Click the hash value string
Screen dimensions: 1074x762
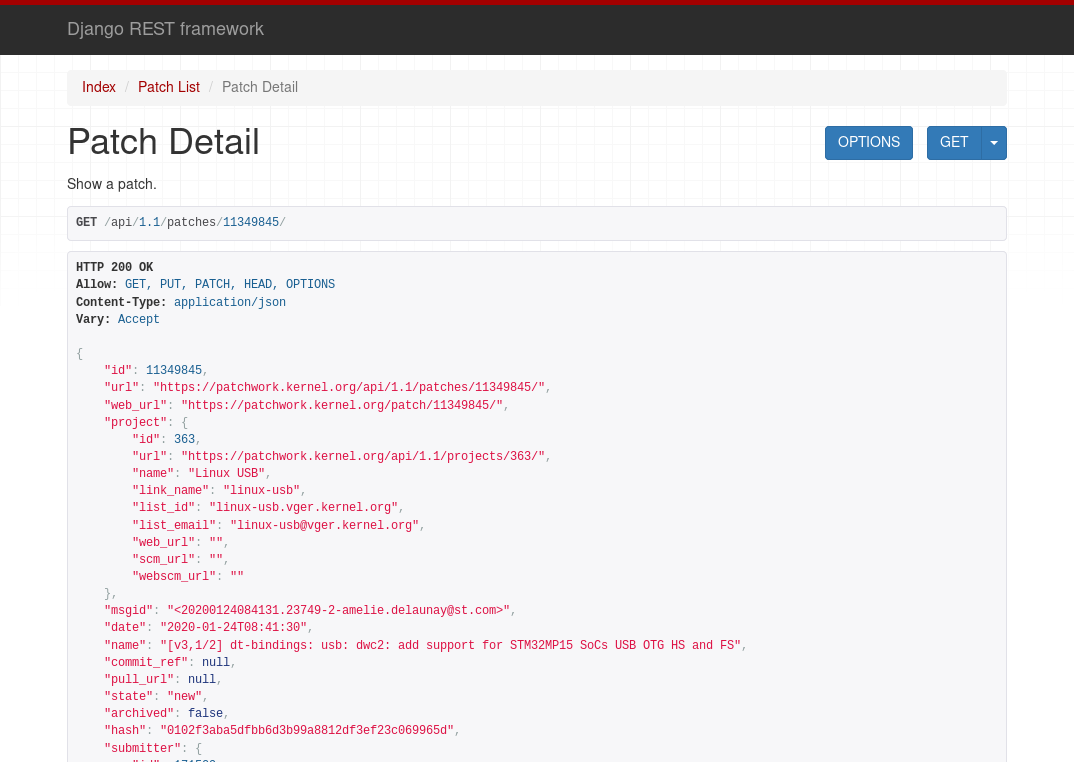coord(307,731)
